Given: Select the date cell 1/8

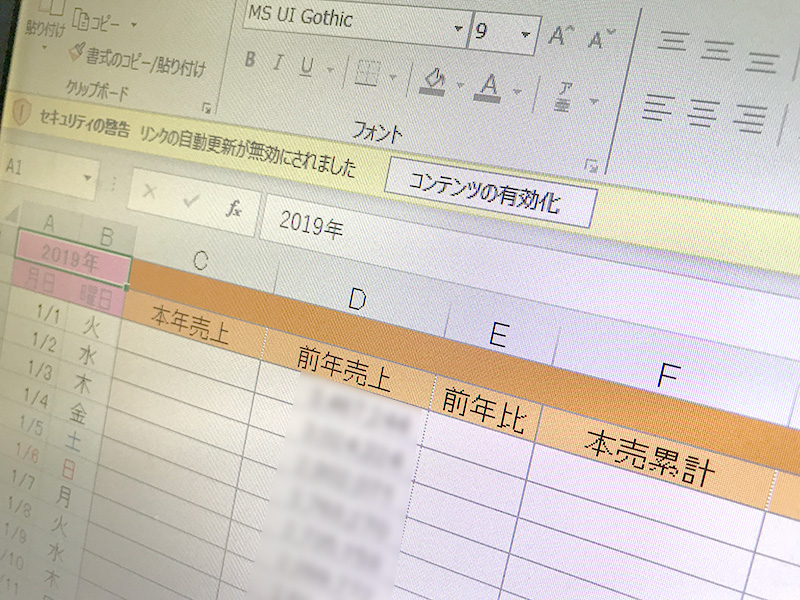Looking at the screenshot, I should pyautogui.click(x=18, y=505).
